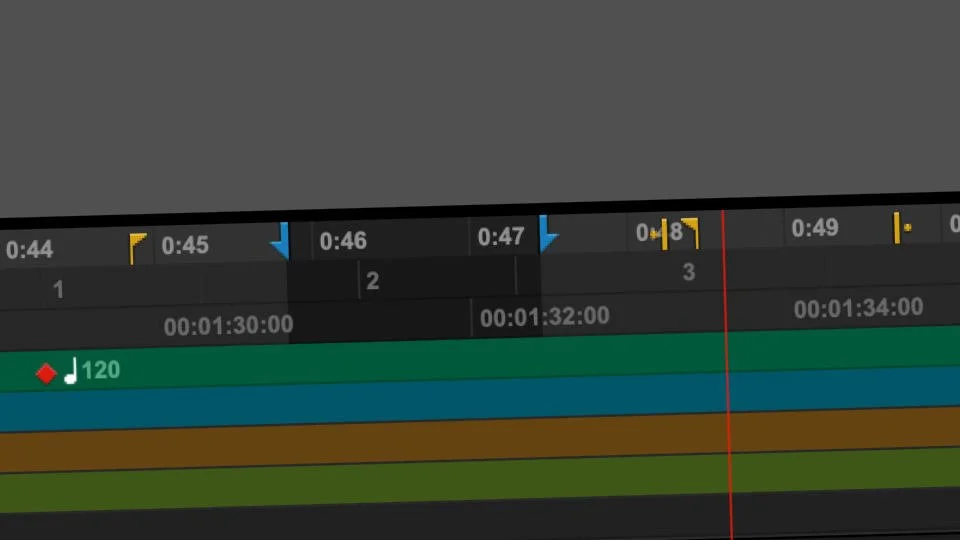Click the 0:47 time ruler label
Image resolution: width=960 pixels, height=540 pixels.
point(501,236)
